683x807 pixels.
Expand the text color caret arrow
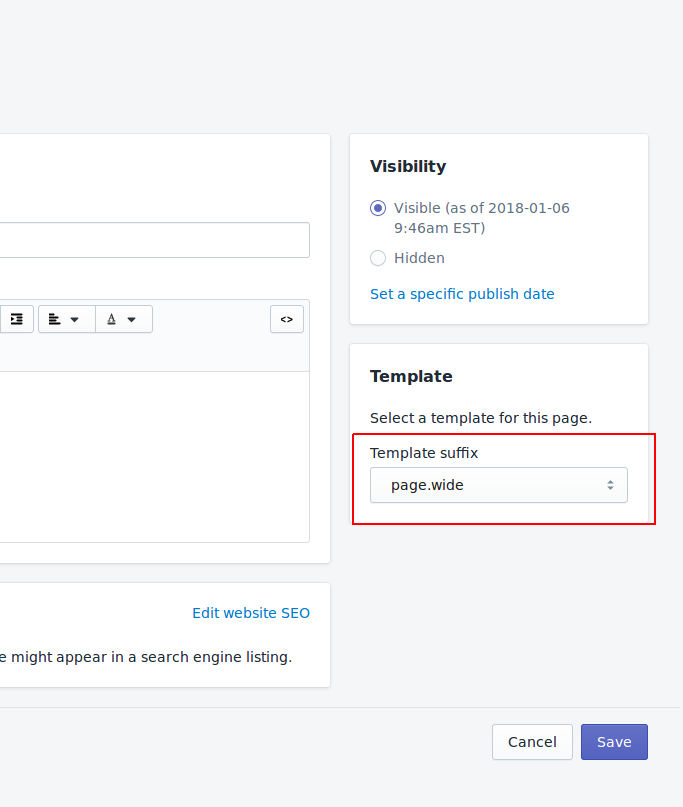pyautogui.click(x=132, y=320)
